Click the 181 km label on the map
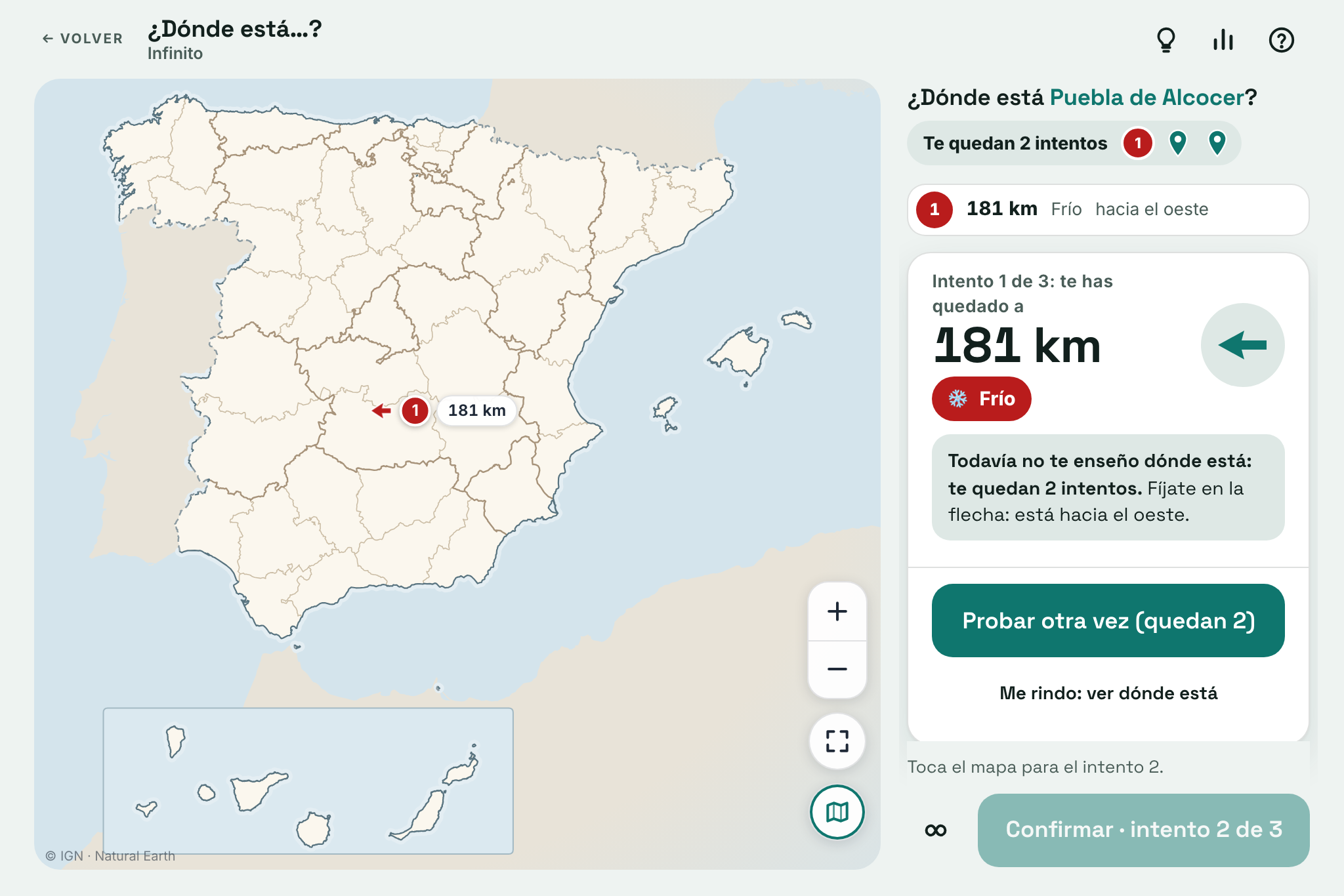 (x=477, y=411)
